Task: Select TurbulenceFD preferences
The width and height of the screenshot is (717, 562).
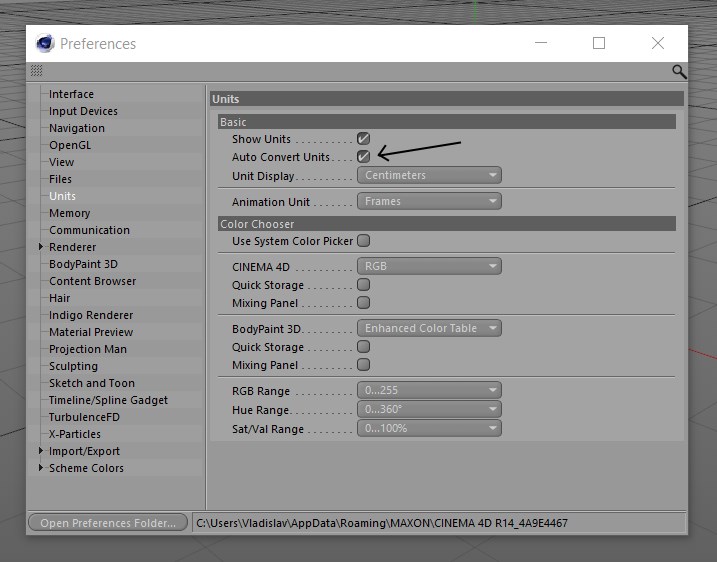Action: pos(84,417)
